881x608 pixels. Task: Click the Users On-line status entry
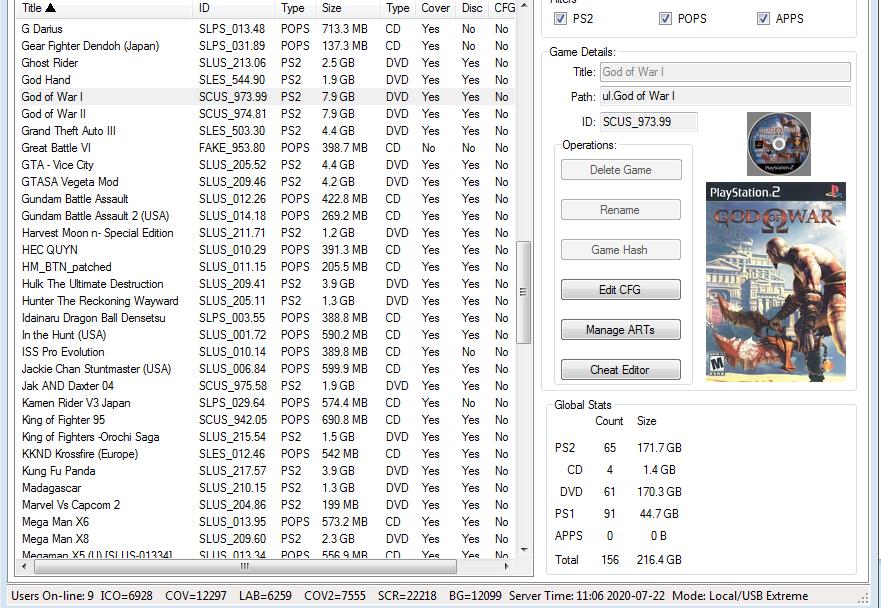point(52,596)
